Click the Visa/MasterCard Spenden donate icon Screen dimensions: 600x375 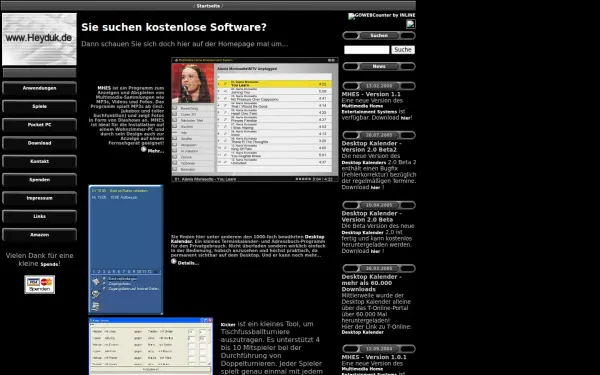[x=40, y=284]
